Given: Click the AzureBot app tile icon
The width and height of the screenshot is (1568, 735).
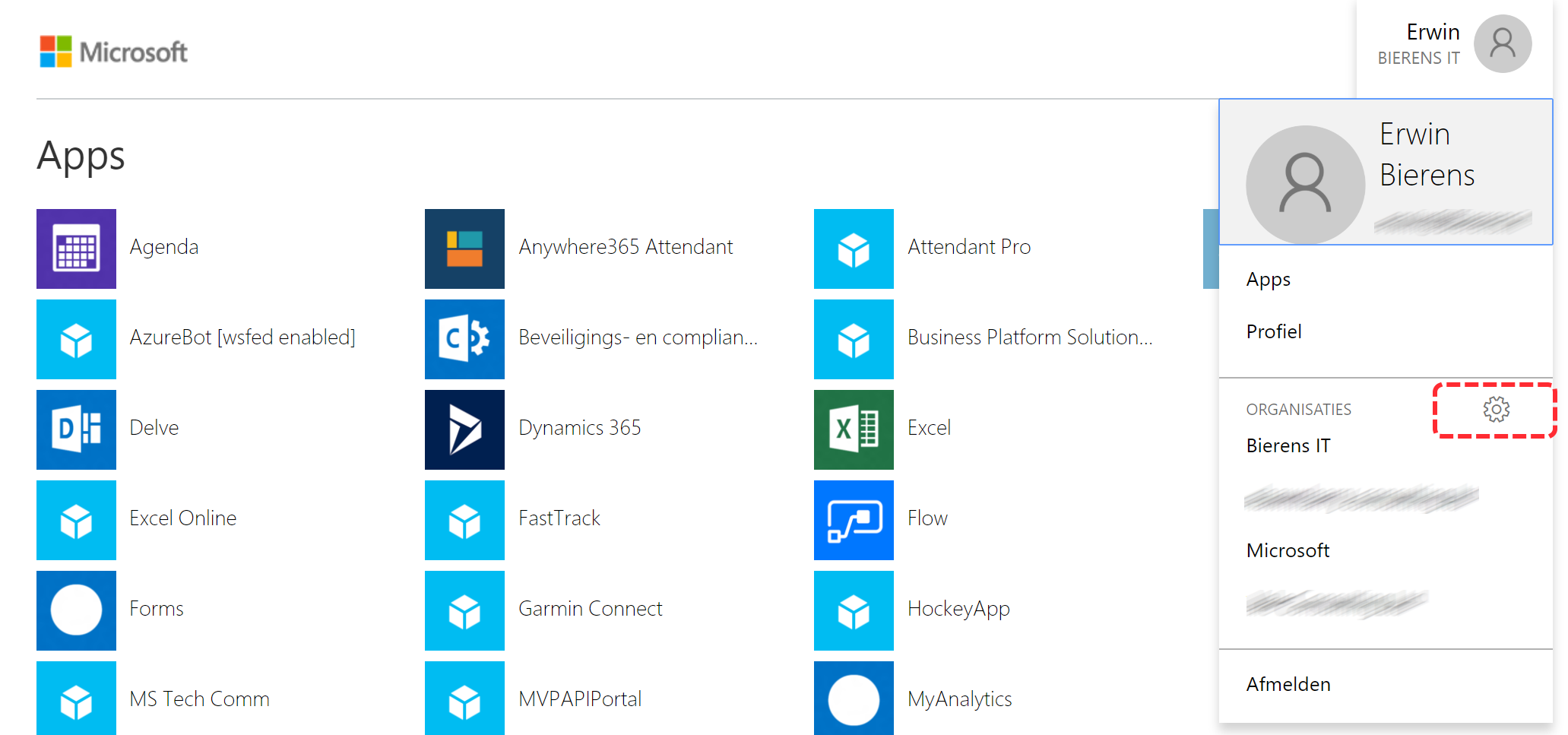Looking at the screenshot, I should tap(76, 339).
